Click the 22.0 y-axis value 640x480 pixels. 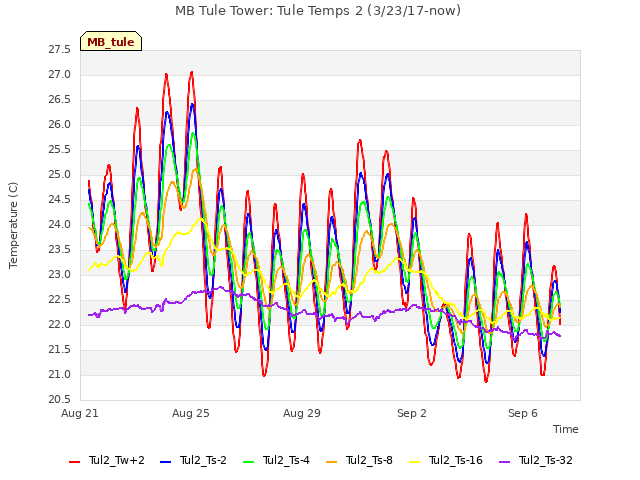(60, 324)
